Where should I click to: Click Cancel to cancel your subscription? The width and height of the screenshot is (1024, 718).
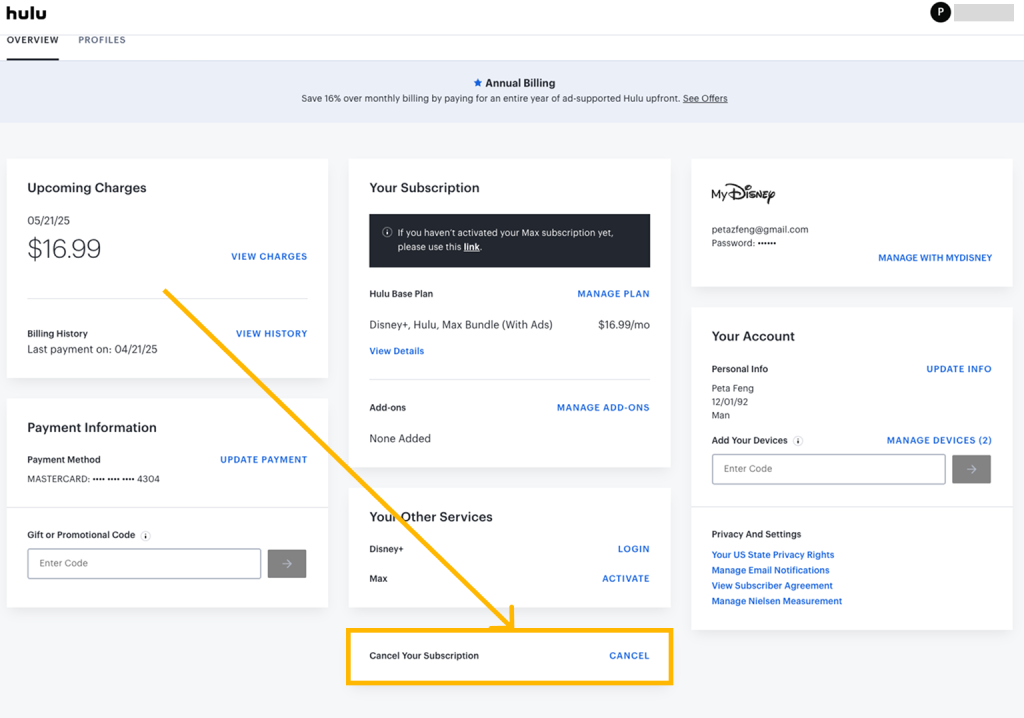[629, 656]
